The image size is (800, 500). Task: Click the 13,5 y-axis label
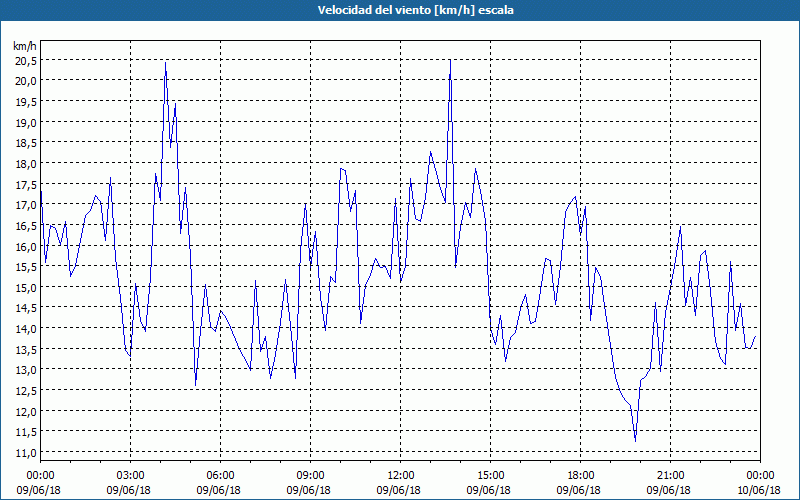(x=25, y=349)
